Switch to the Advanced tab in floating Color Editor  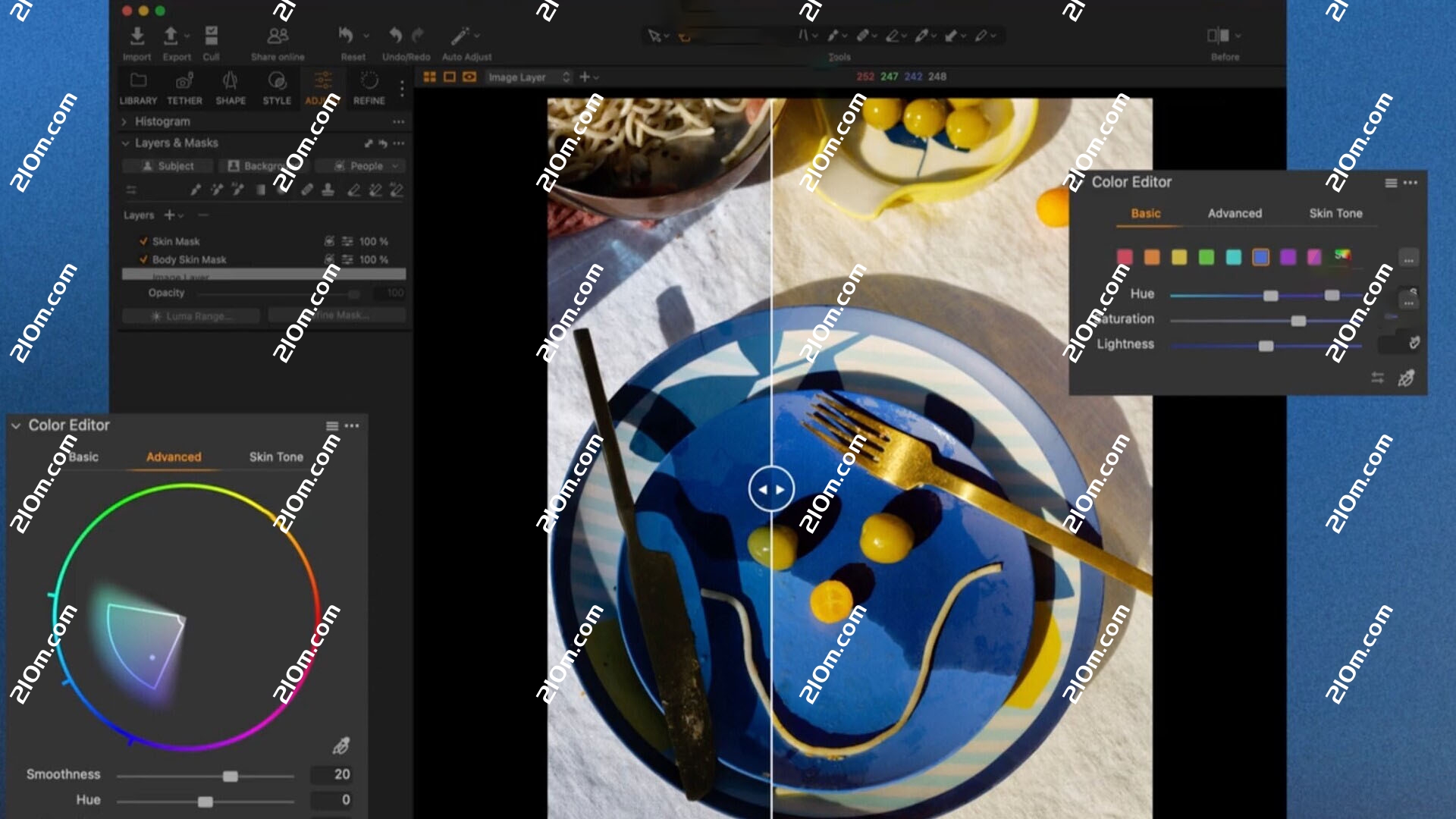click(x=1234, y=214)
